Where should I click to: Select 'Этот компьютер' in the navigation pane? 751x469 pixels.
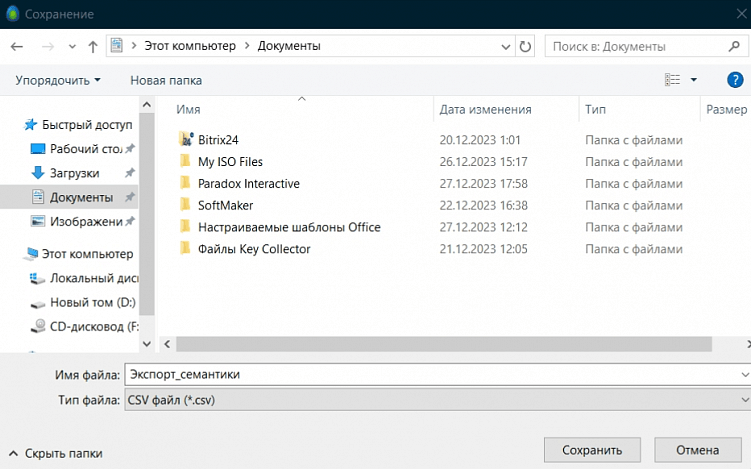87,253
